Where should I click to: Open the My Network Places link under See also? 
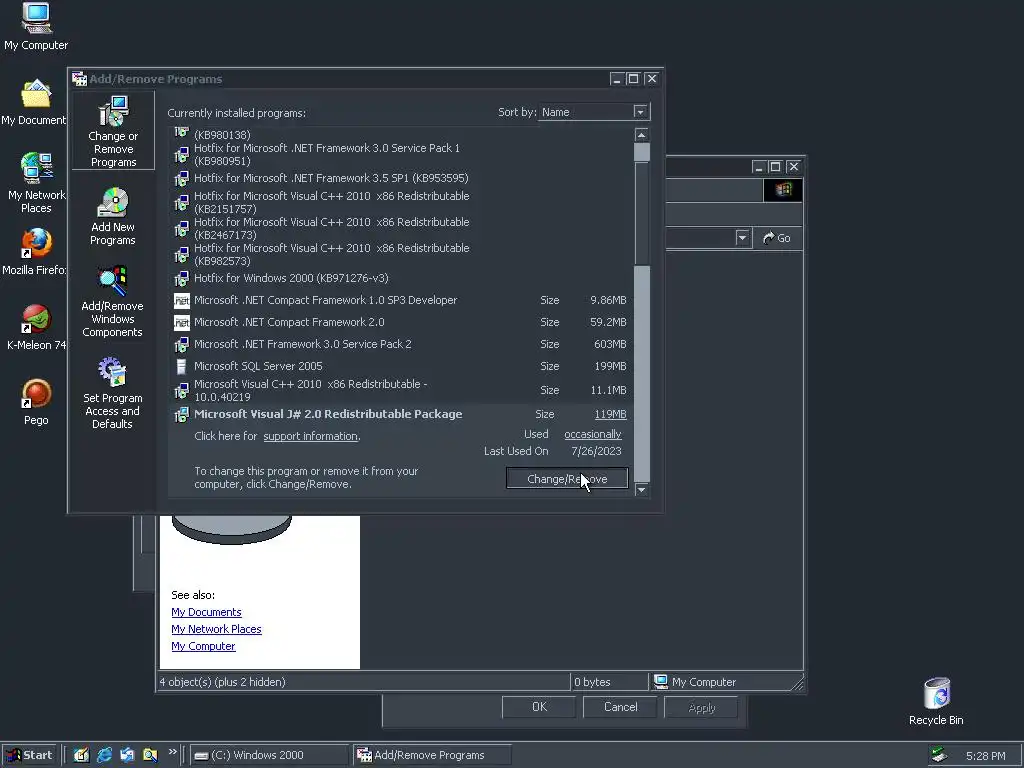coord(216,629)
